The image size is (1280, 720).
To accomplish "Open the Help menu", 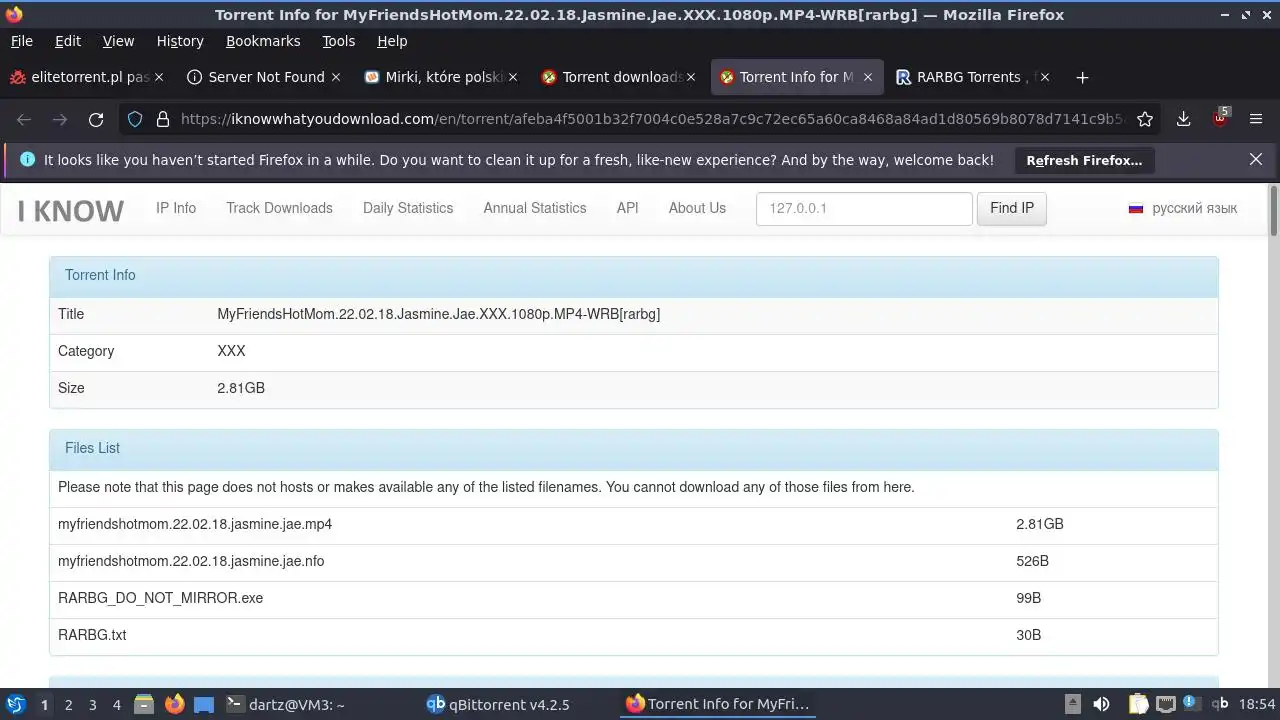I will point(392,41).
